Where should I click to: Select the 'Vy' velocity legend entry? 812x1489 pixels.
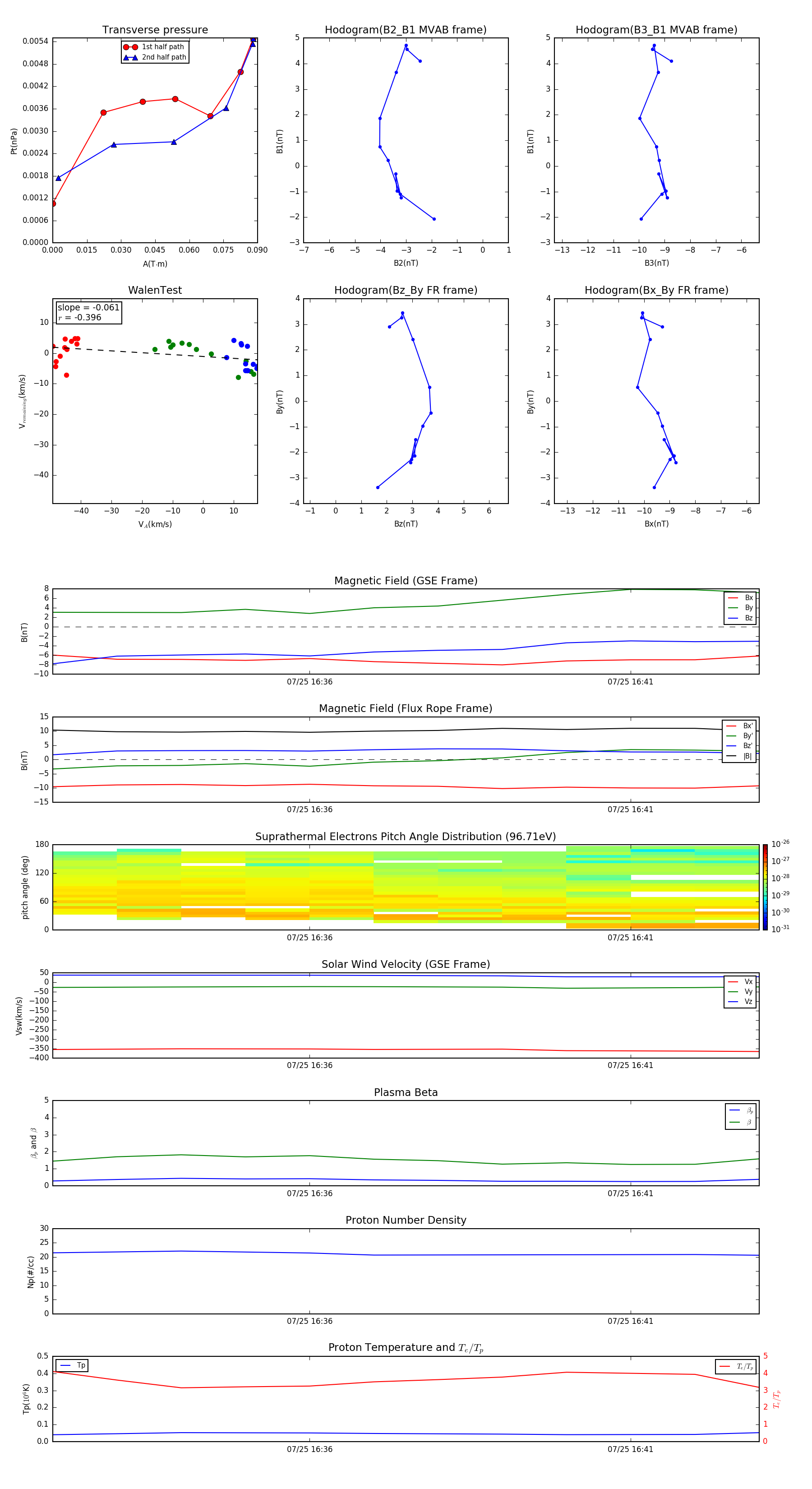740,991
